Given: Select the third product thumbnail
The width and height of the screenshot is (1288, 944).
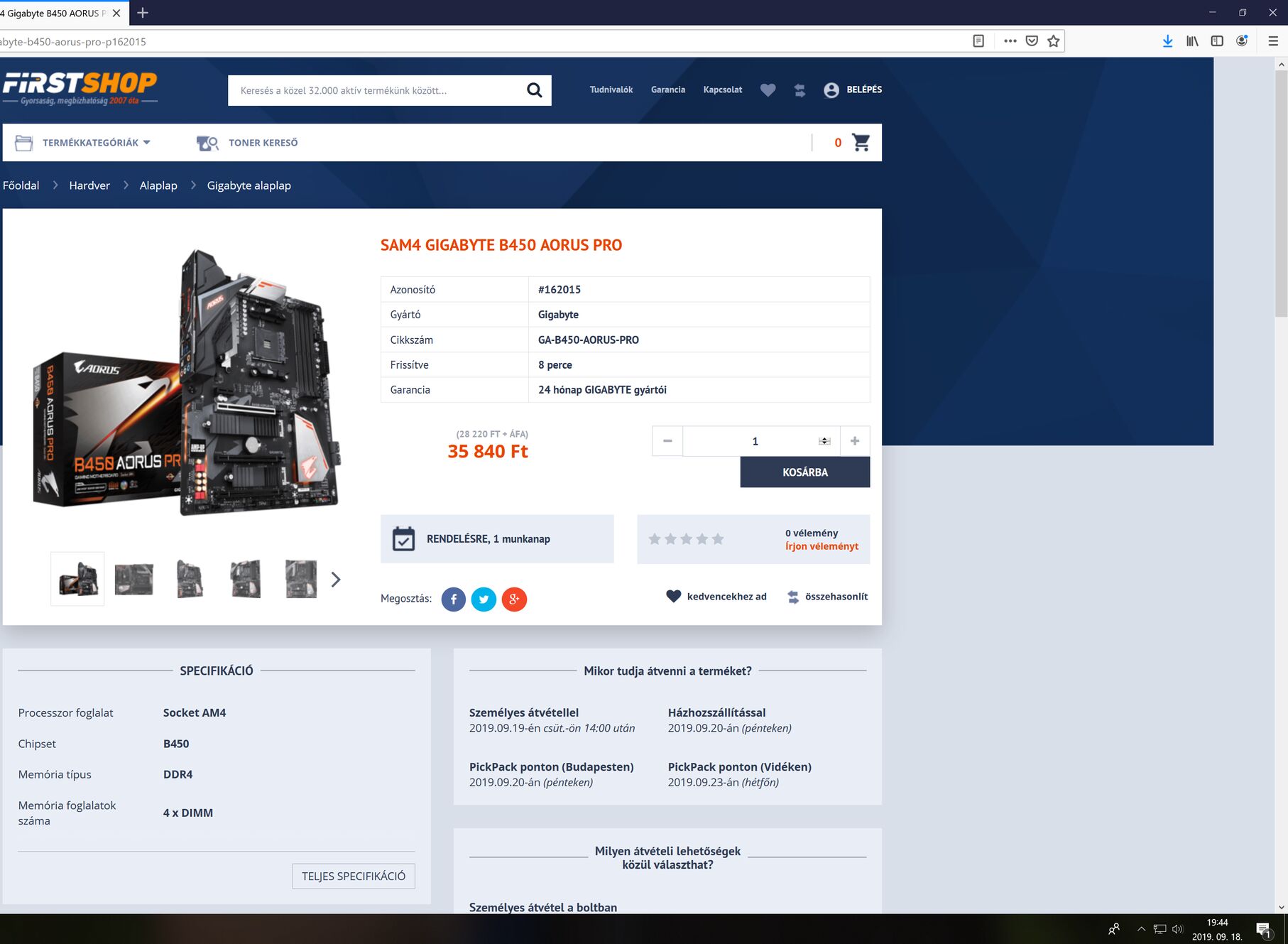Looking at the screenshot, I should pyautogui.click(x=190, y=579).
